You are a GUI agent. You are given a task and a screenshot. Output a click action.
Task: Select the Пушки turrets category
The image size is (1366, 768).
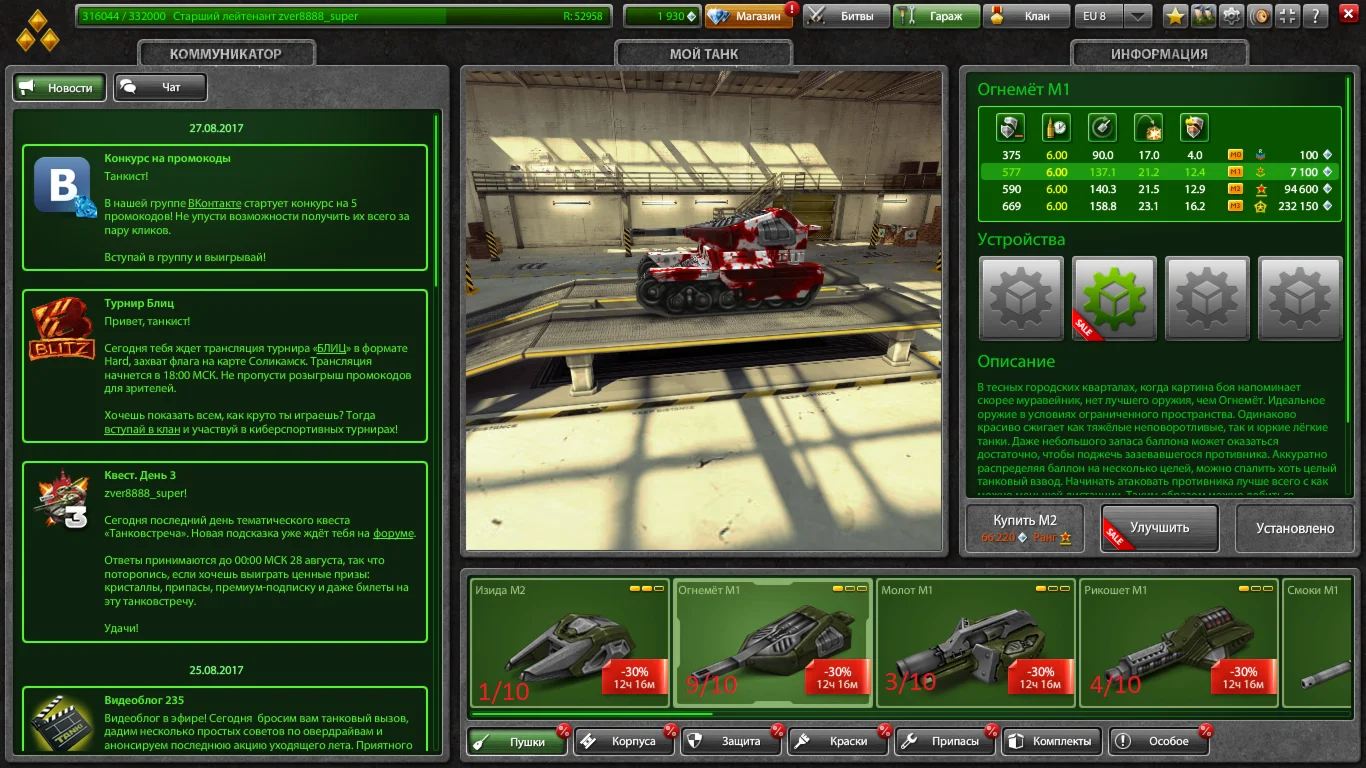(517, 741)
